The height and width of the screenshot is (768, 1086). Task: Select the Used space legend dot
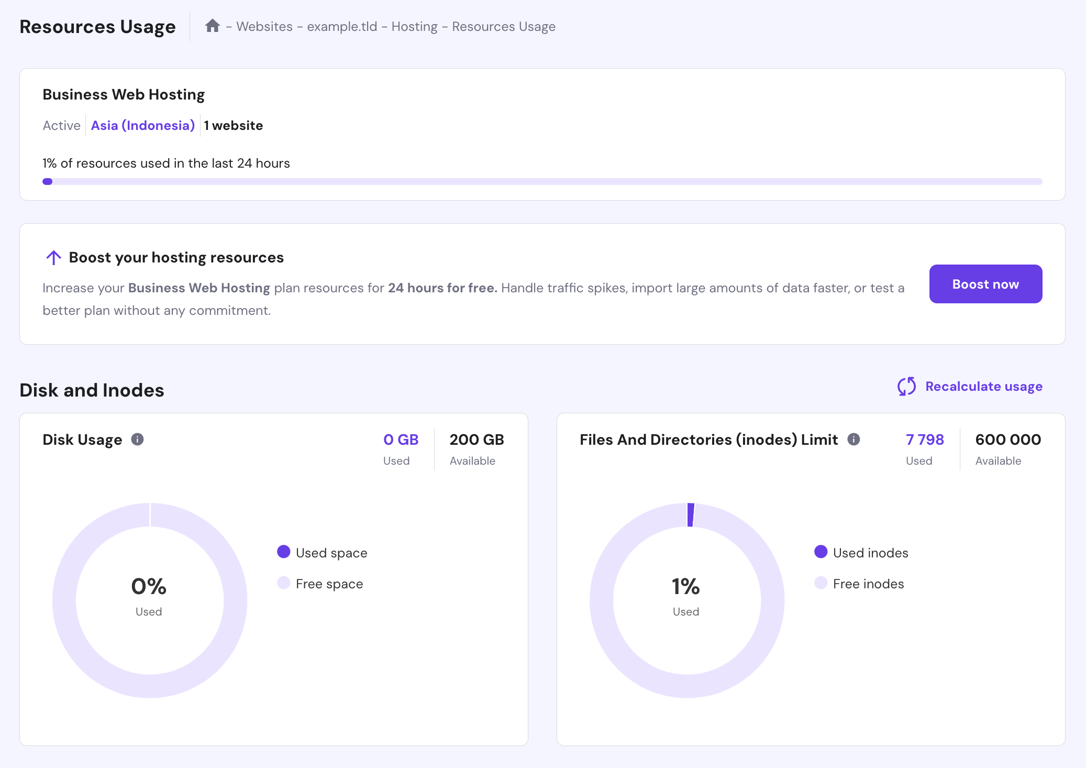284,552
